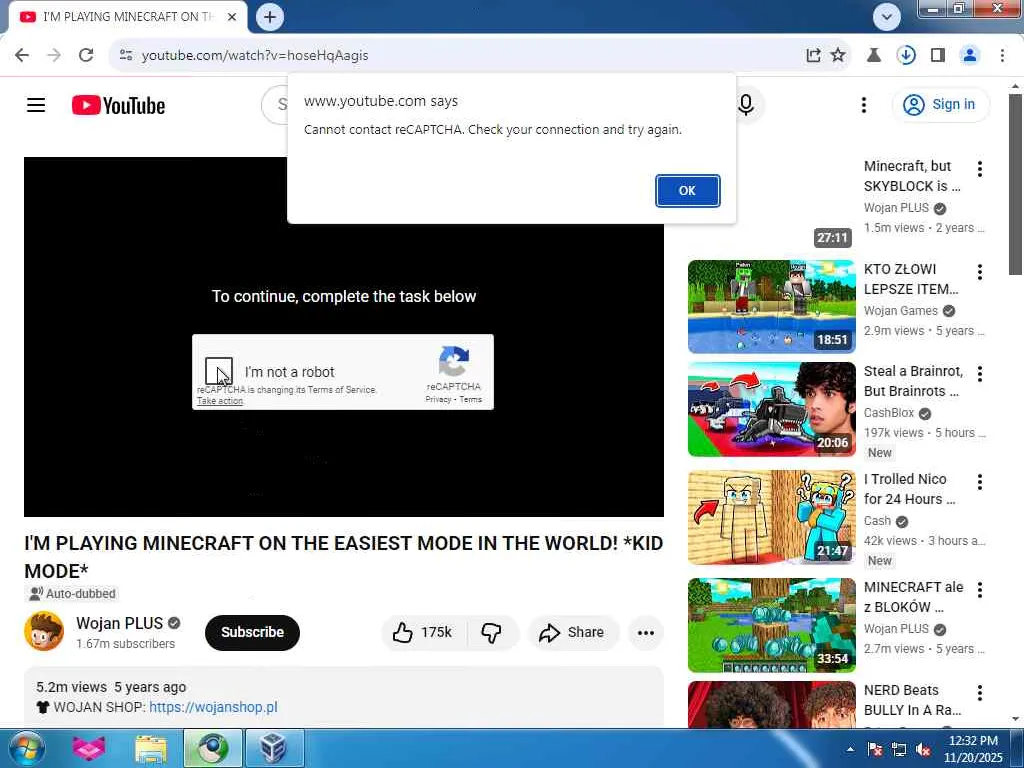The image size is (1024, 768).
Task: Share this page icon in address bar
Action: [x=813, y=56]
